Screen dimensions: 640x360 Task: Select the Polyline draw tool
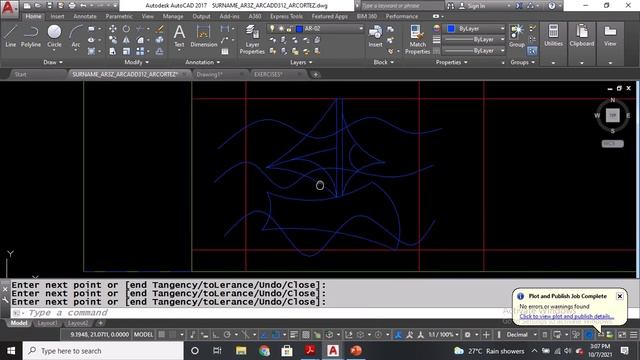tap(31, 36)
